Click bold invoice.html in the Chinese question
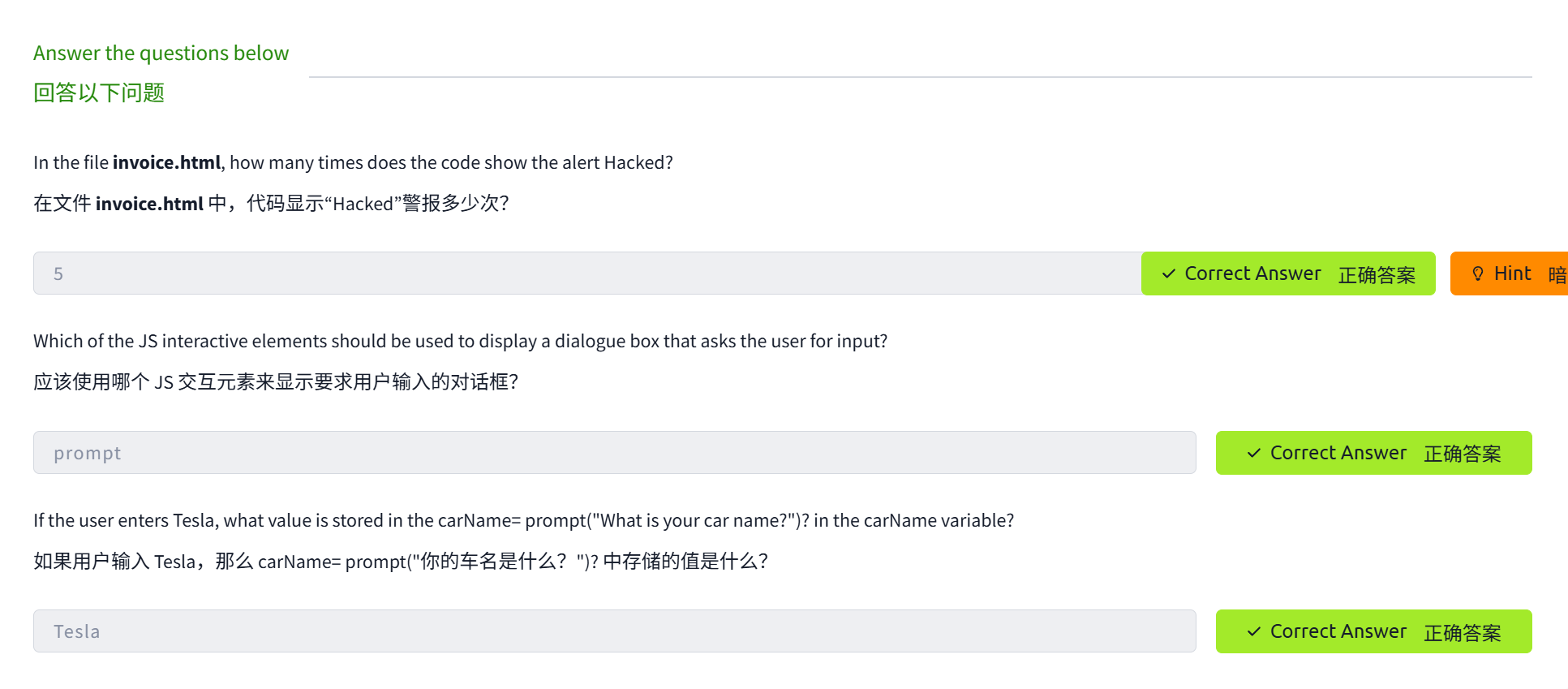 (149, 204)
